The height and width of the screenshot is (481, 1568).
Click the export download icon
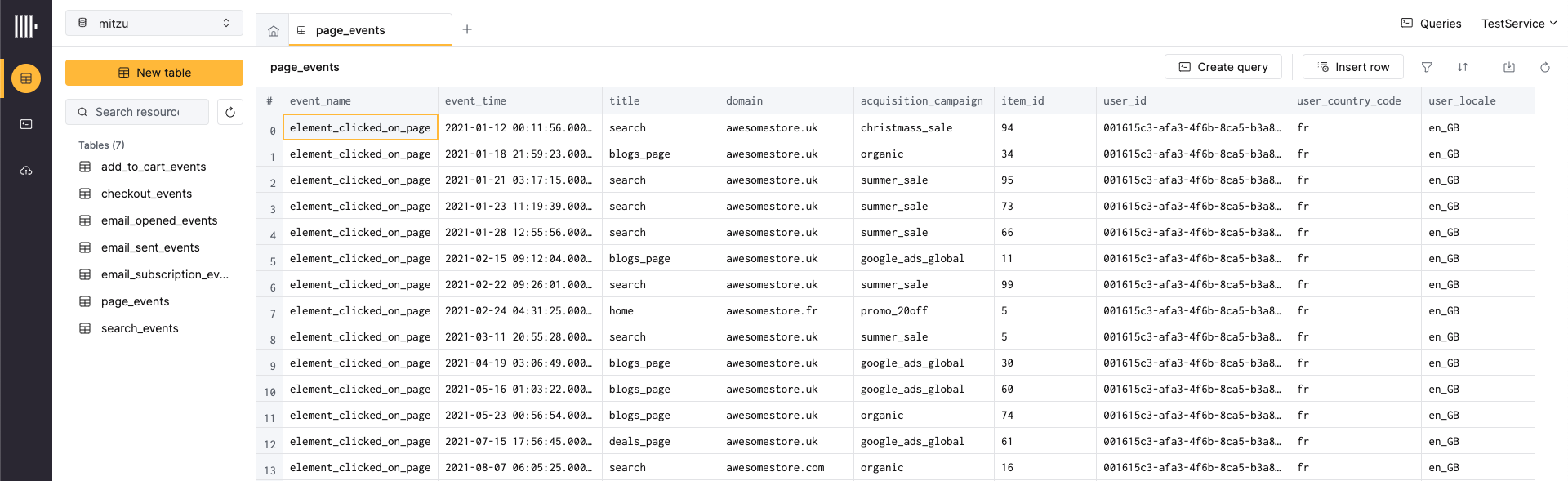click(1509, 67)
